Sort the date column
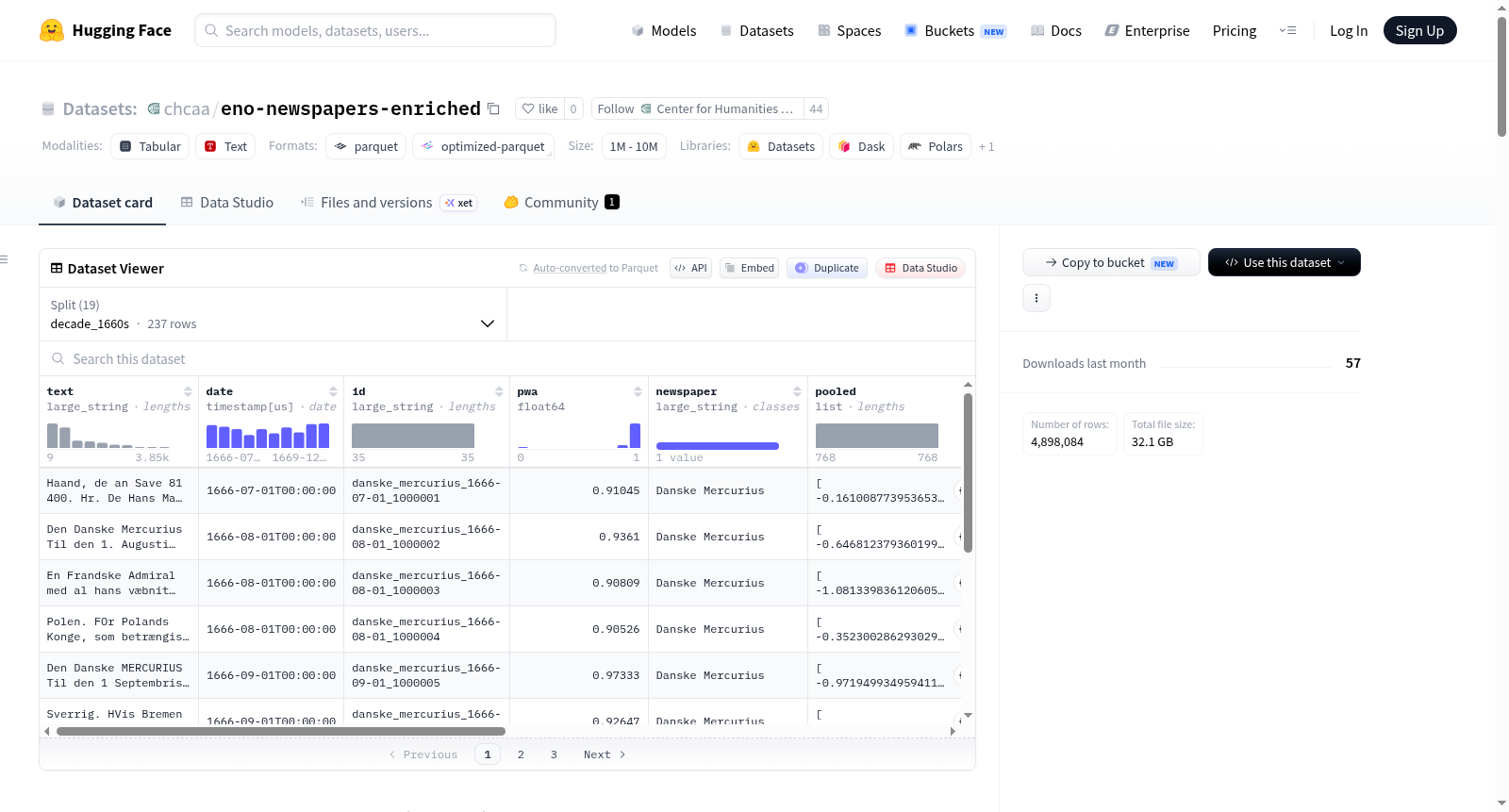Viewport: 1509px width, 812px height. (333, 391)
